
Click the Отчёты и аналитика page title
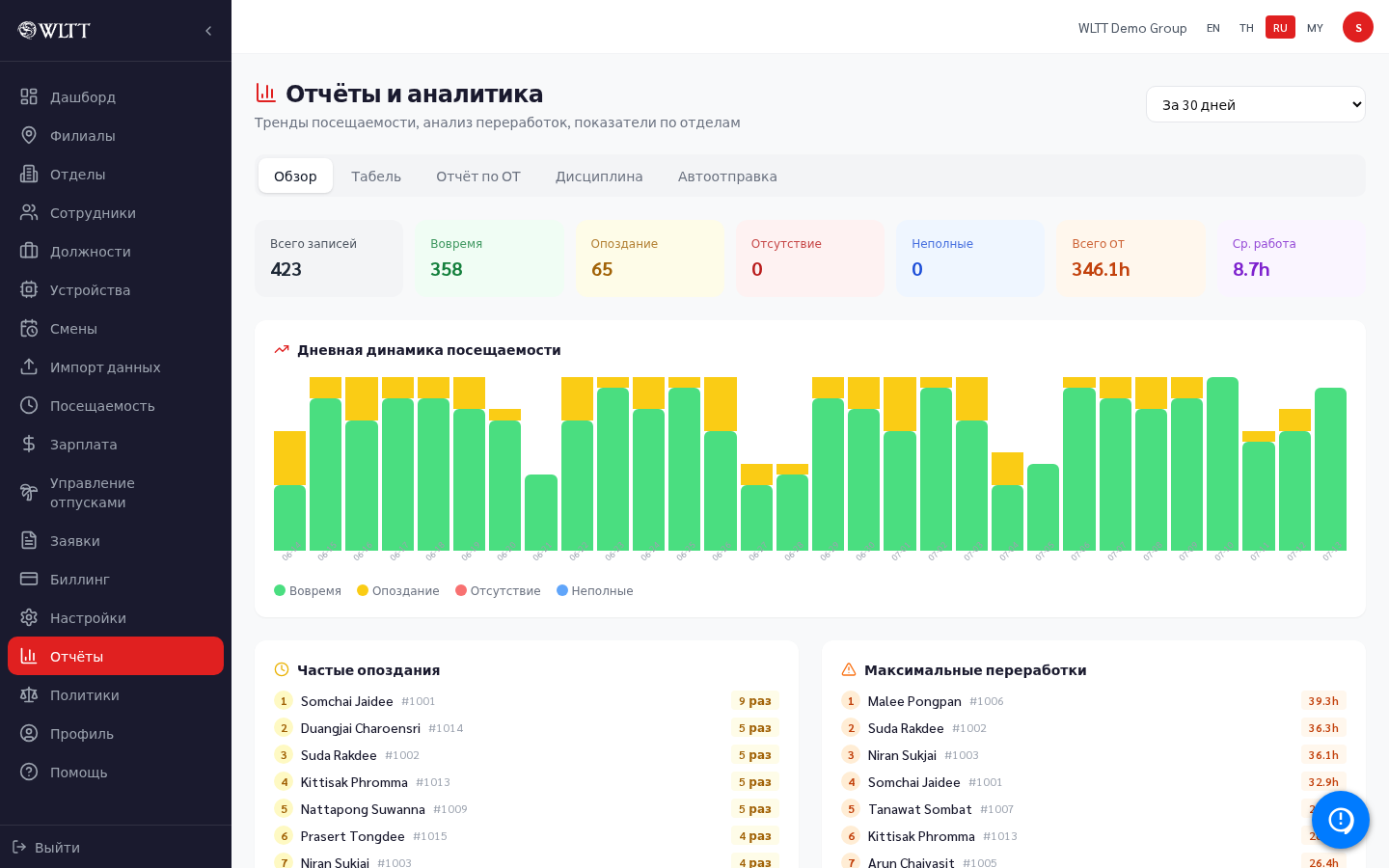[x=415, y=94]
